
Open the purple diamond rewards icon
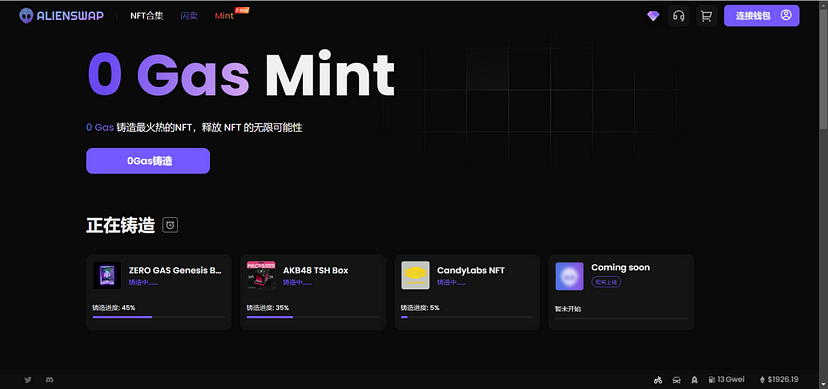[653, 16]
